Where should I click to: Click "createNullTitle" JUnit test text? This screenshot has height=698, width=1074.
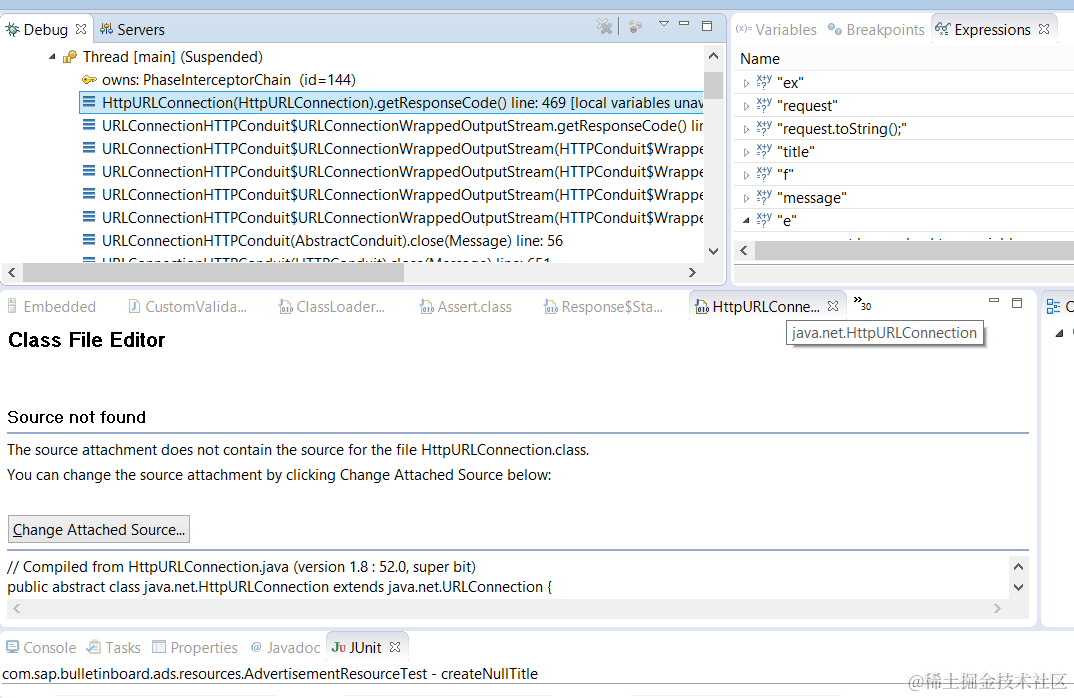pos(489,674)
